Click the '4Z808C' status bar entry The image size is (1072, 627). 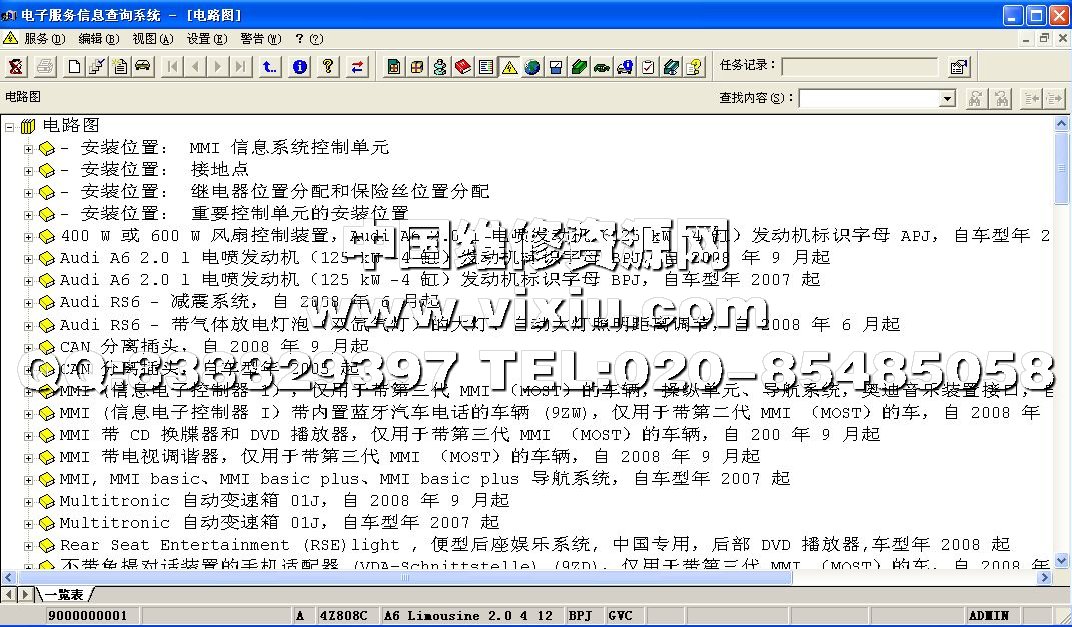point(343,615)
